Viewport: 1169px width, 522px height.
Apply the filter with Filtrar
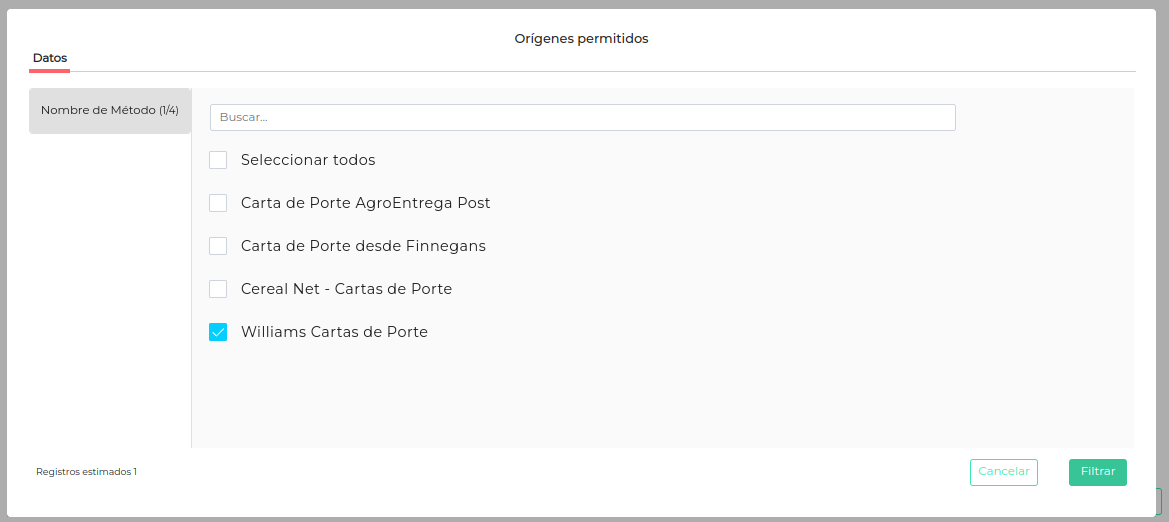[x=1097, y=472]
